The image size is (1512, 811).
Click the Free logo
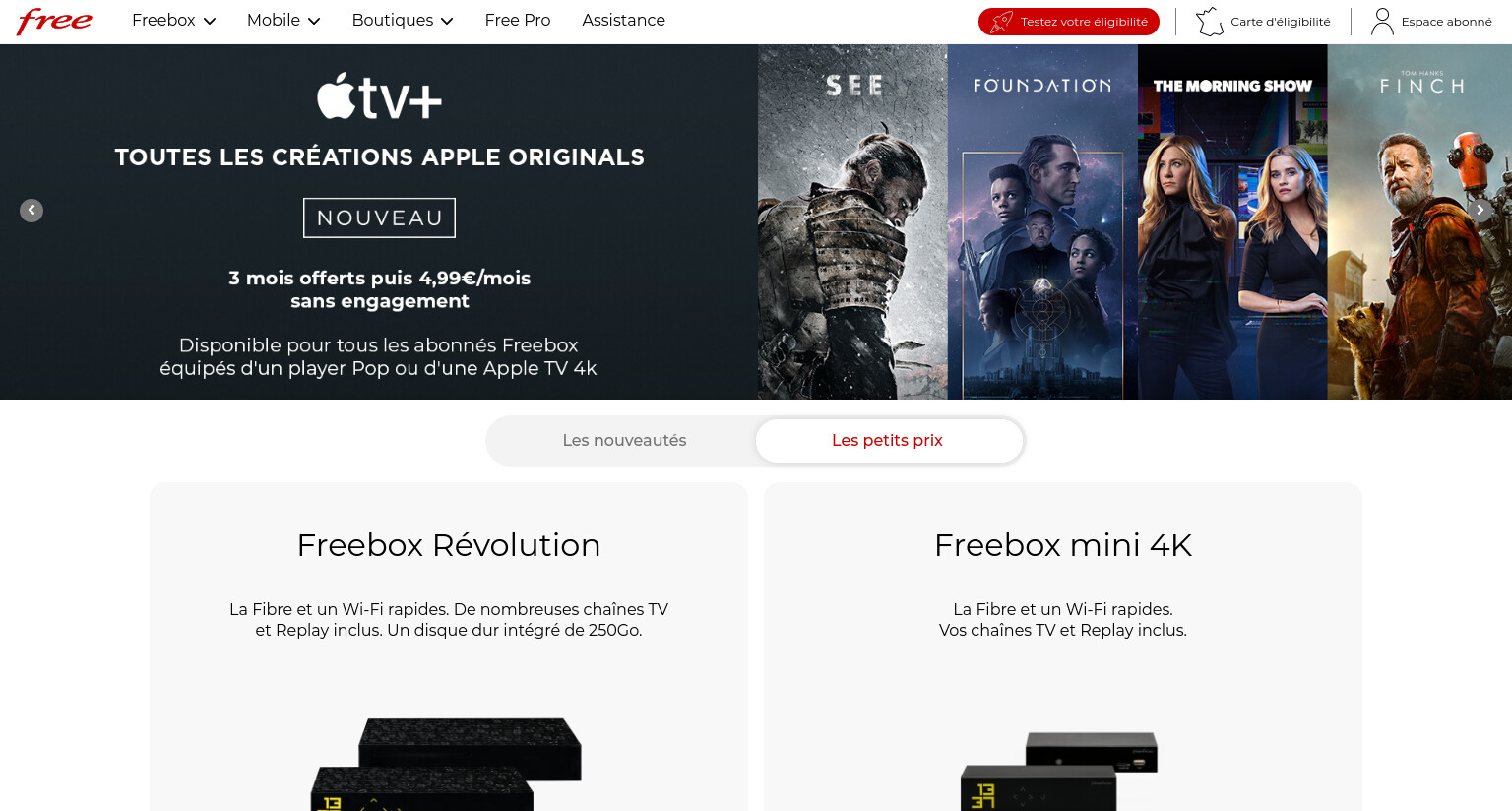pyautogui.click(x=55, y=21)
